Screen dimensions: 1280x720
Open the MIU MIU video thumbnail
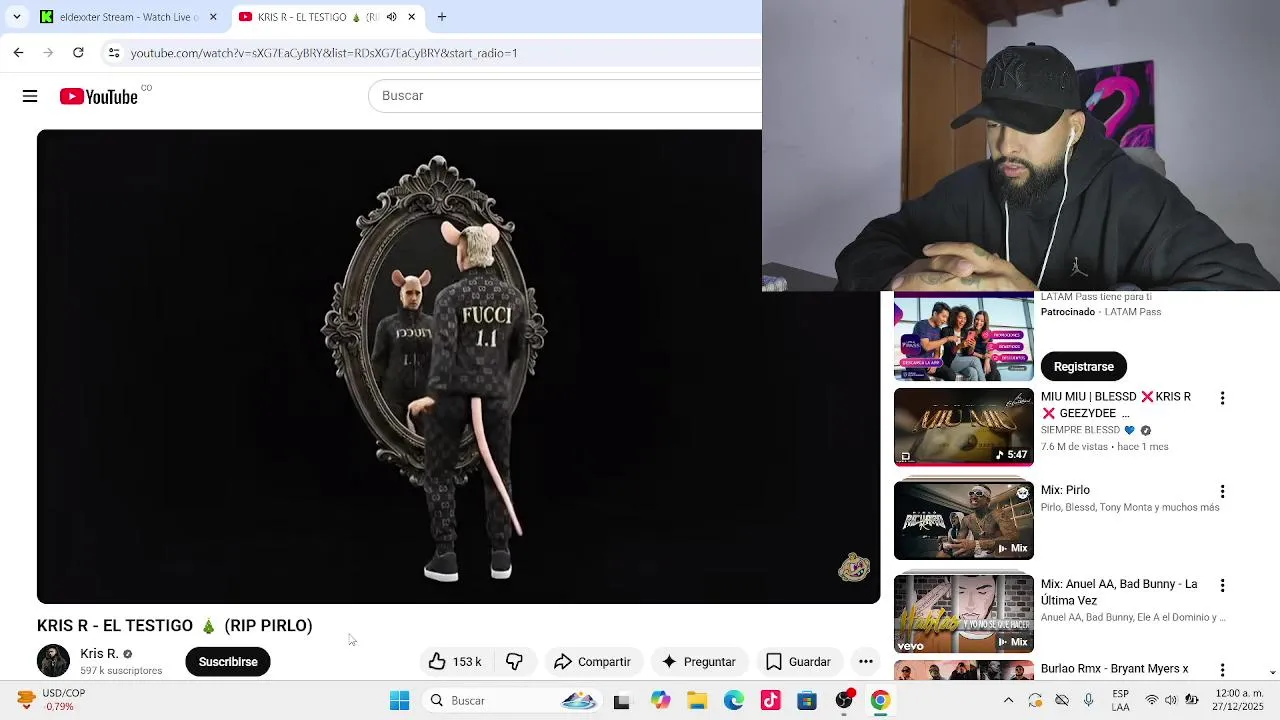click(964, 427)
